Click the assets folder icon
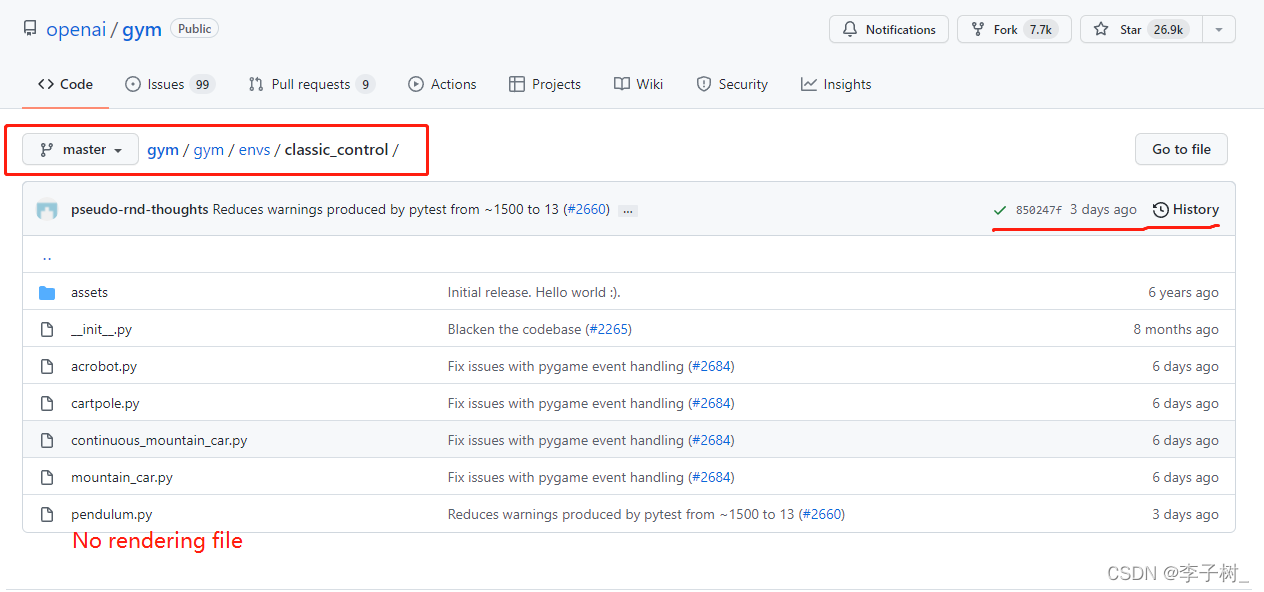1264x592 pixels. coord(47,292)
